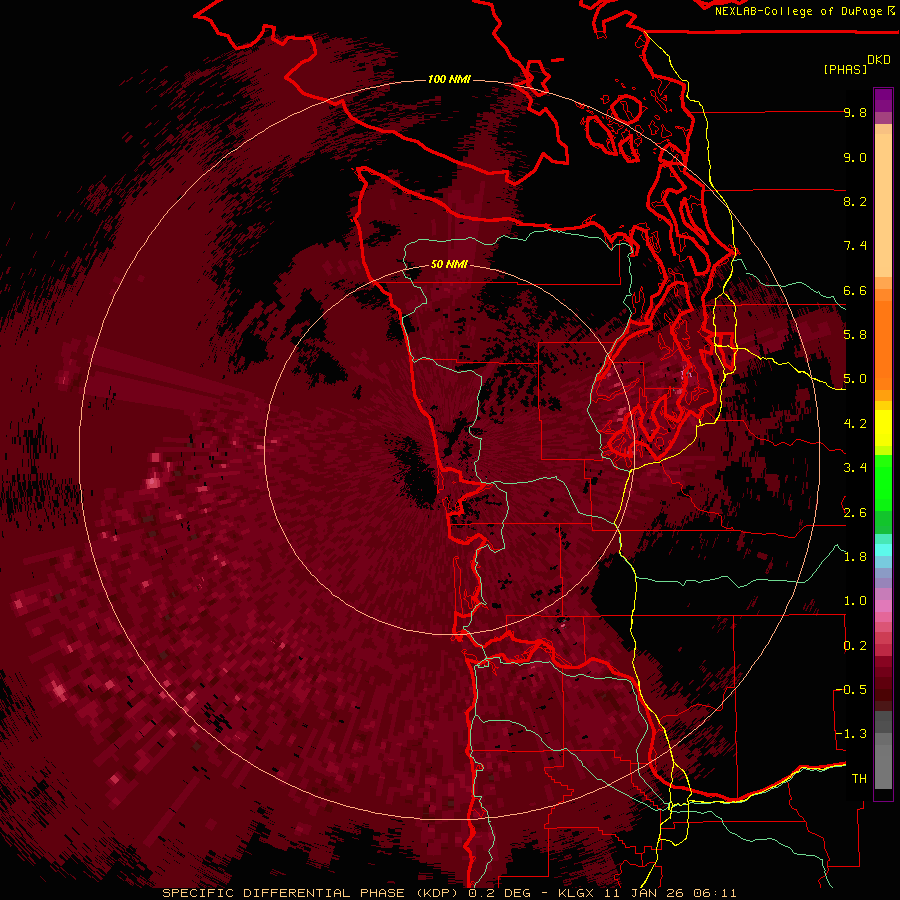Click the 4.2 legend value
The height and width of the screenshot is (900, 900).
[855, 424]
